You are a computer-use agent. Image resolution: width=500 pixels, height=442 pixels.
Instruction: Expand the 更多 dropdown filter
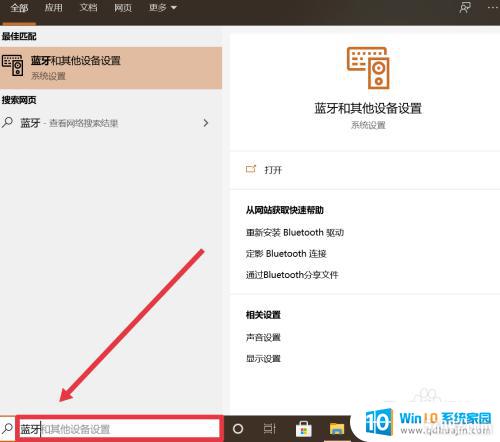click(x=162, y=7)
